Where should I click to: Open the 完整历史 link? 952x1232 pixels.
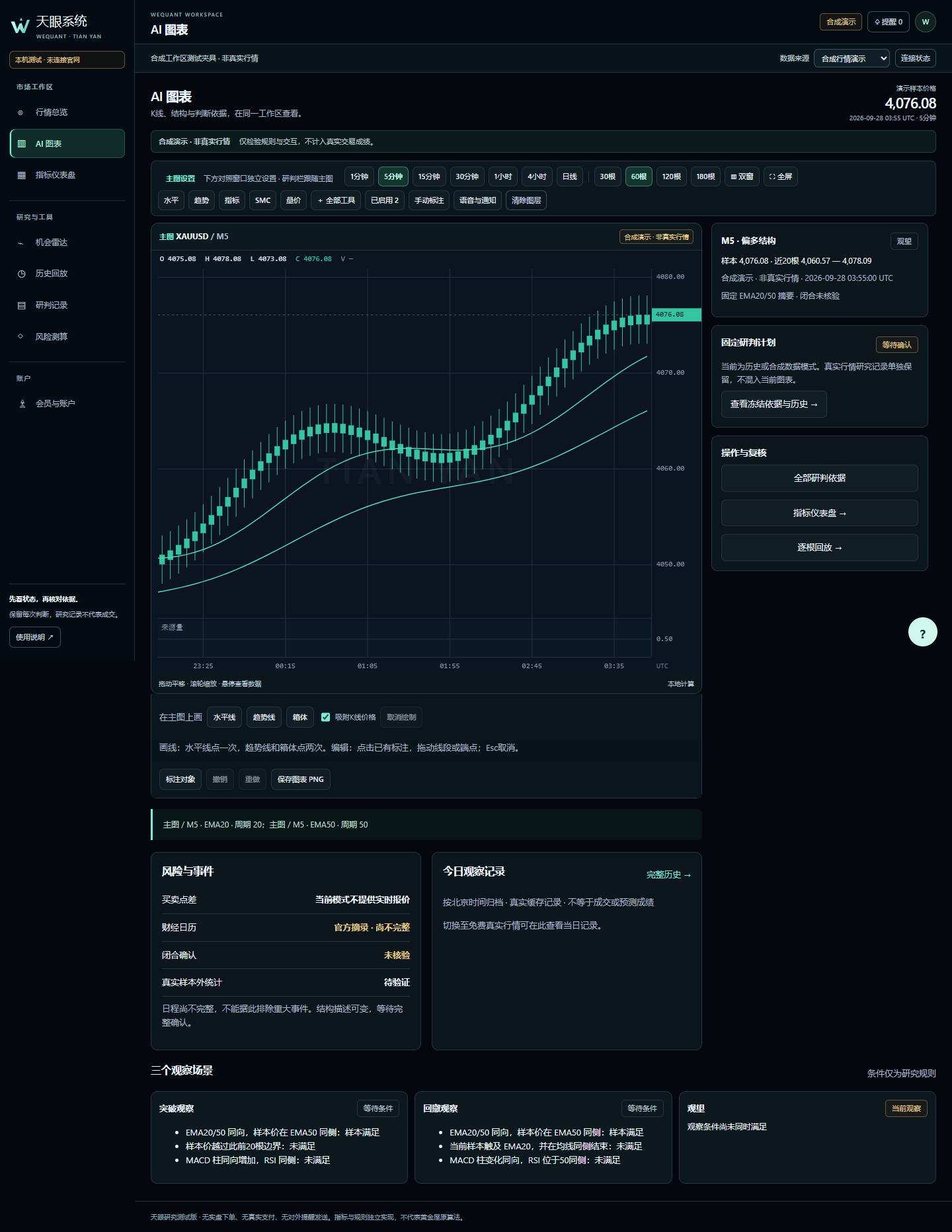click(x=668, y=875)
